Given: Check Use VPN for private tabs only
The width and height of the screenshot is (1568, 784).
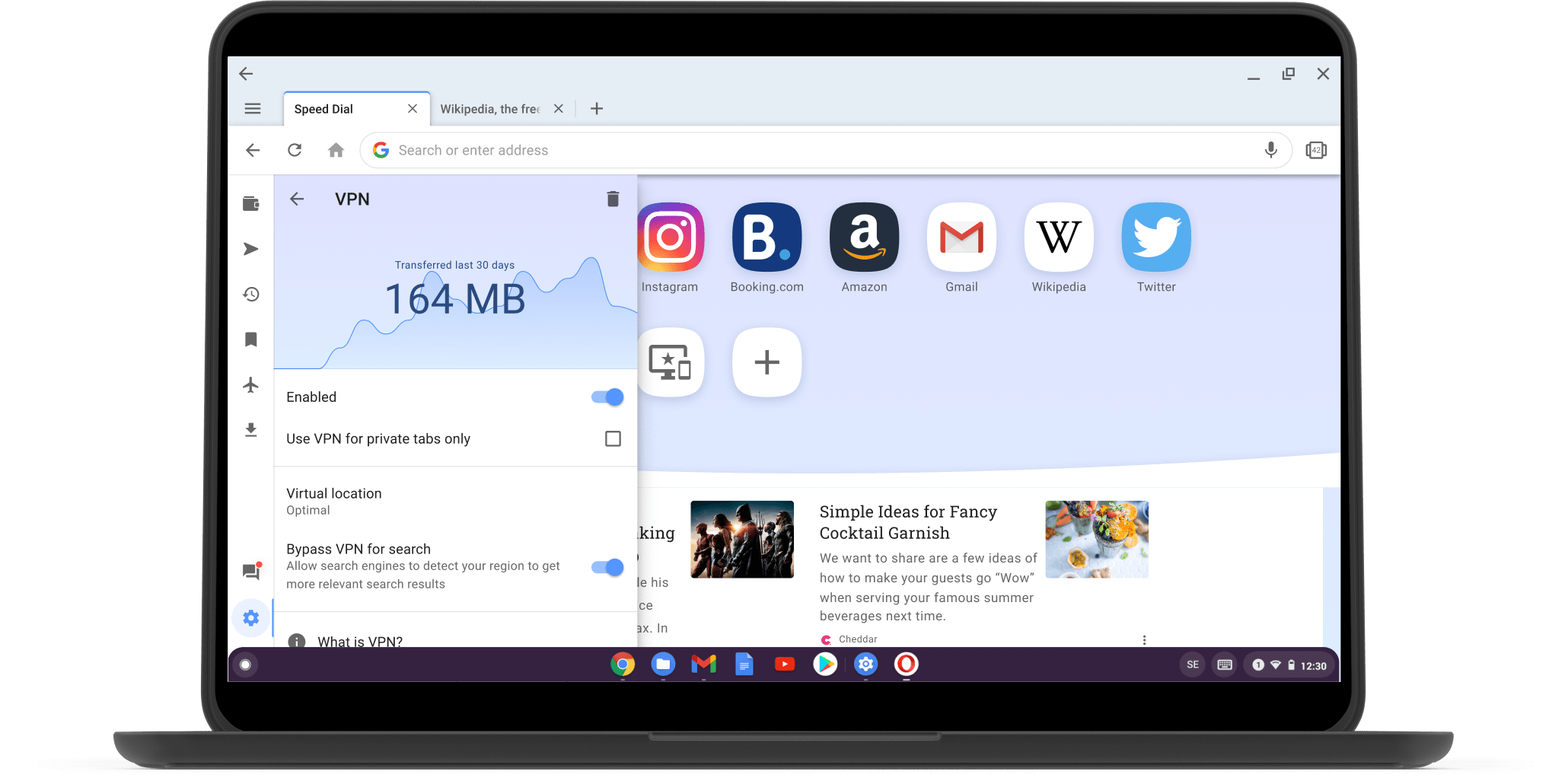Looking at the screenshot, I should (x=613, y=439).
